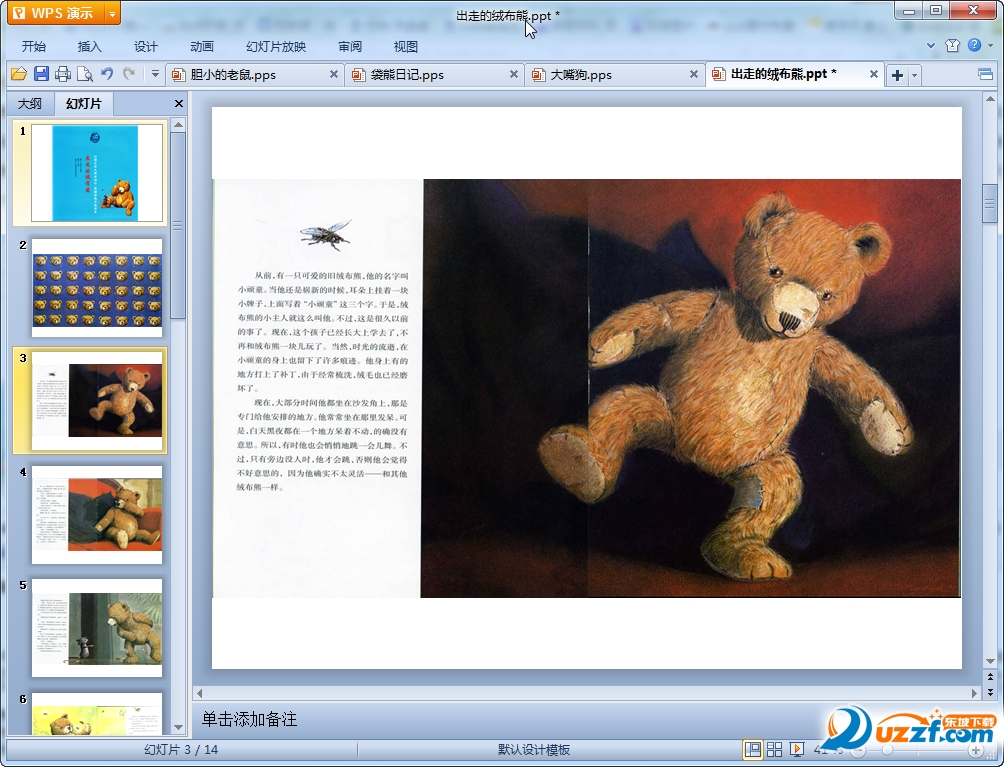Go to previous slide via double-up arrow
The width and height of the screenshot is (1004, 767).
(990, 676)
